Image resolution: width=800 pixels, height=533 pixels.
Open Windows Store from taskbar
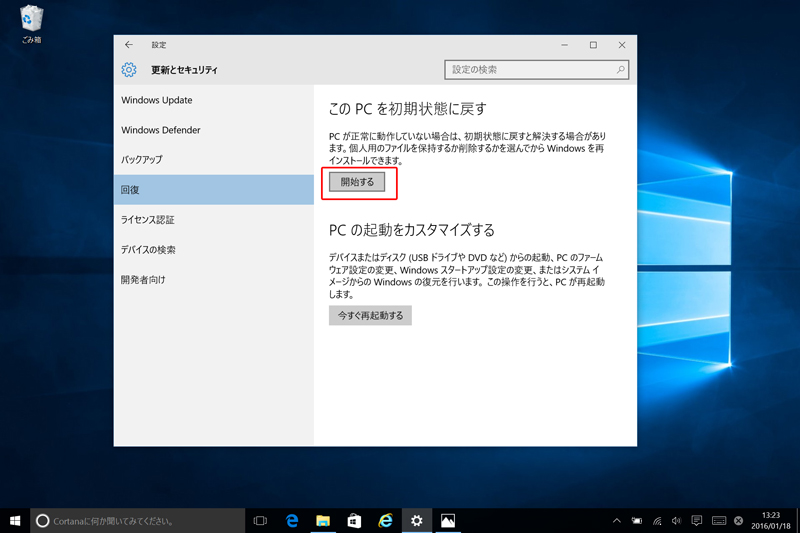tap(354, 521)
